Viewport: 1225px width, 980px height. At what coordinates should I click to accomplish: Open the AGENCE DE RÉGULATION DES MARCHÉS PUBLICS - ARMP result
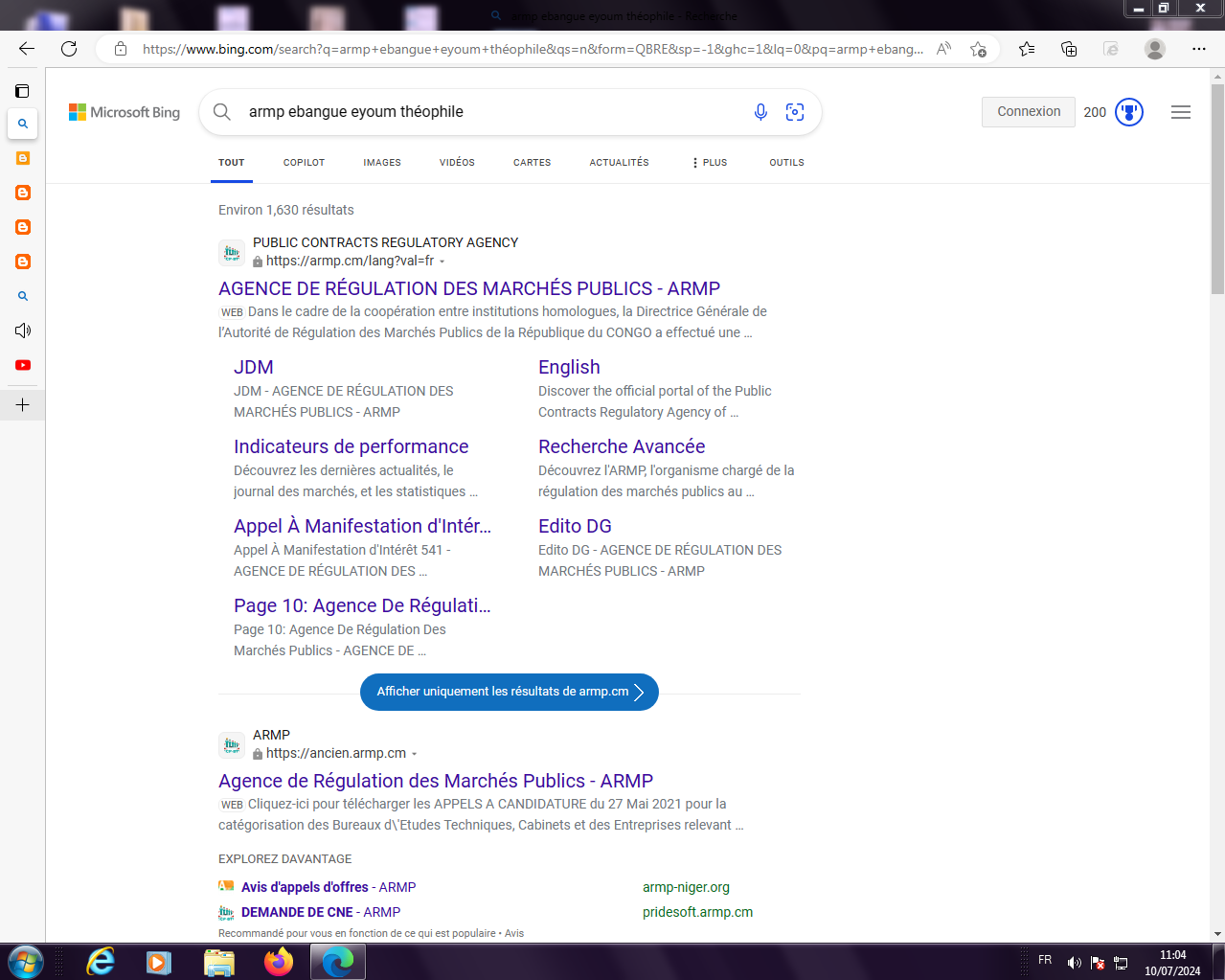pyautogui.click(x=469, y=288)
